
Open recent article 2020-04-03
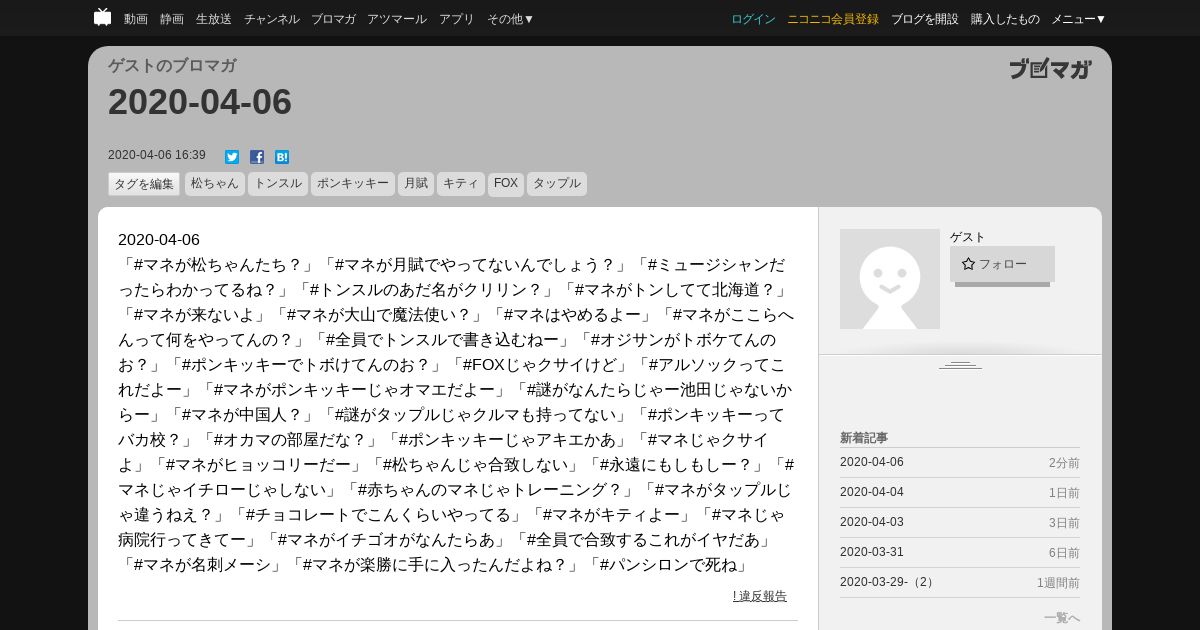872,522
